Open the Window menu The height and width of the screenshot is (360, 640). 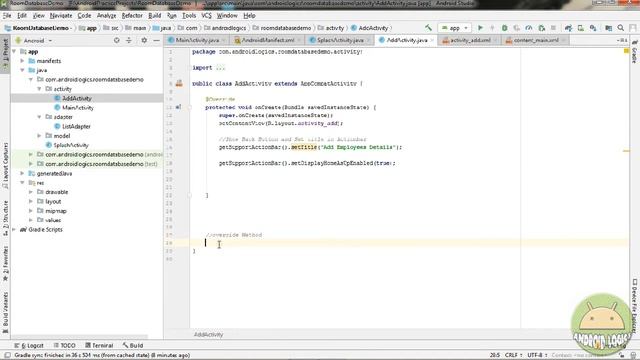click(227, 16)
